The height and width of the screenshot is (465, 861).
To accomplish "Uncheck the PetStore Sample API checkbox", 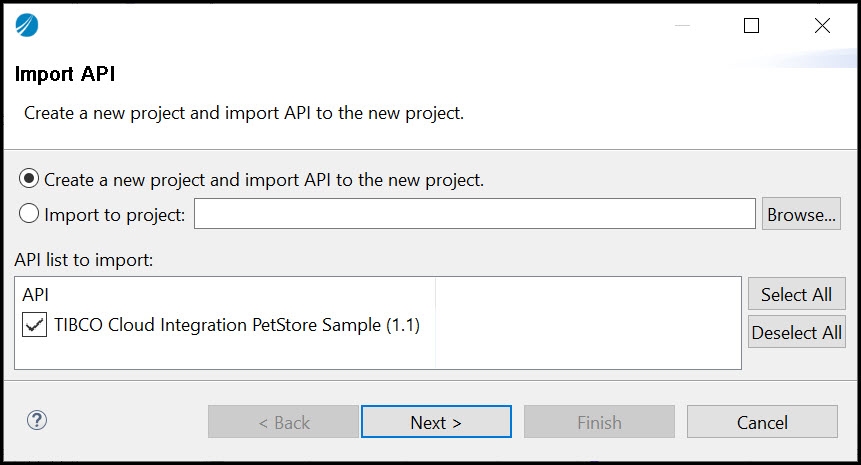I will pyautogui.click(x=35, y=324).
